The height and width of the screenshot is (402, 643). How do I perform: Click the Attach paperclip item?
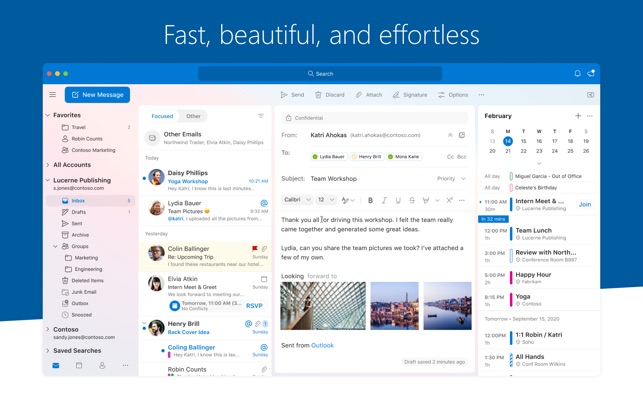(369, 95)
